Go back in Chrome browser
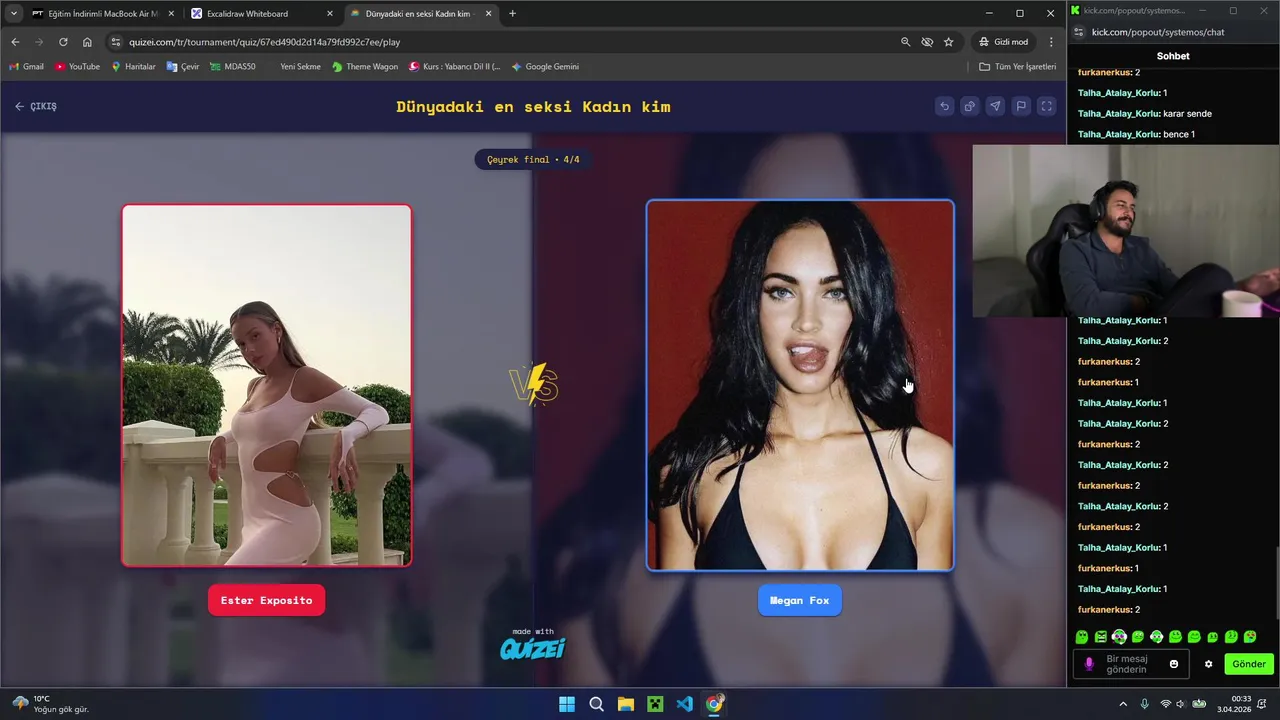Image resolution: width=1280 pixels, height=720 pixels. point(15,42)
